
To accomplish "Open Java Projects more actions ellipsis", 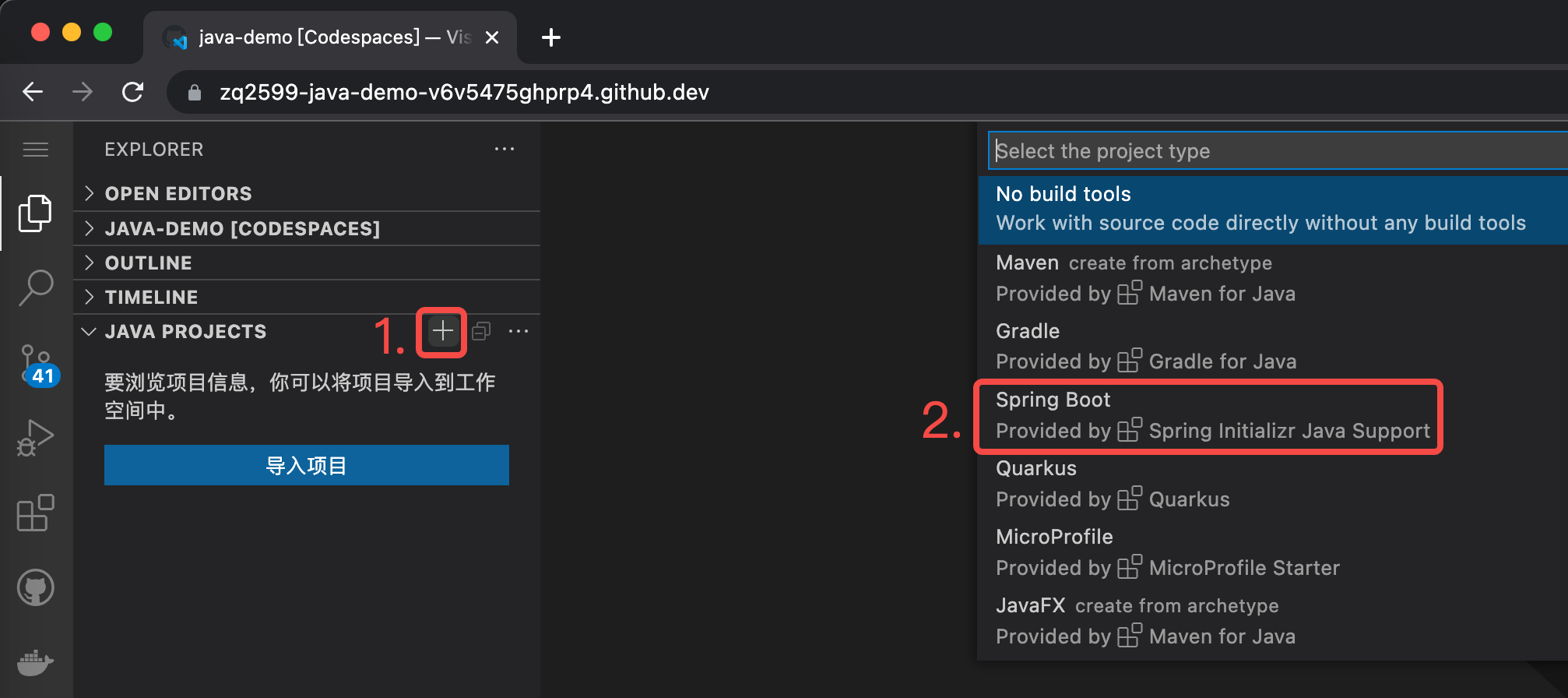I will coord(519,331).
